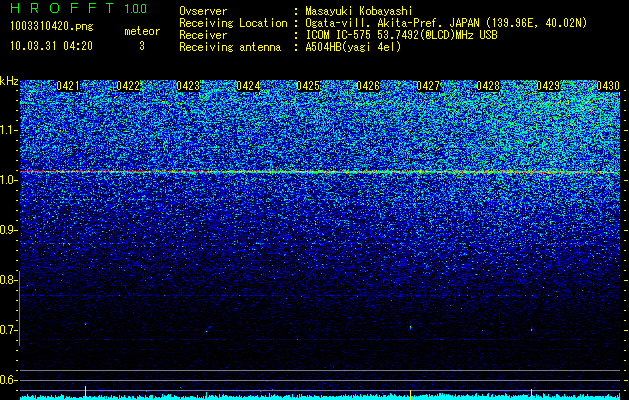Screen dimensions: 629x400
Task: Click the yellow meteor marker under 0427
Action: [x=410, y=394]
